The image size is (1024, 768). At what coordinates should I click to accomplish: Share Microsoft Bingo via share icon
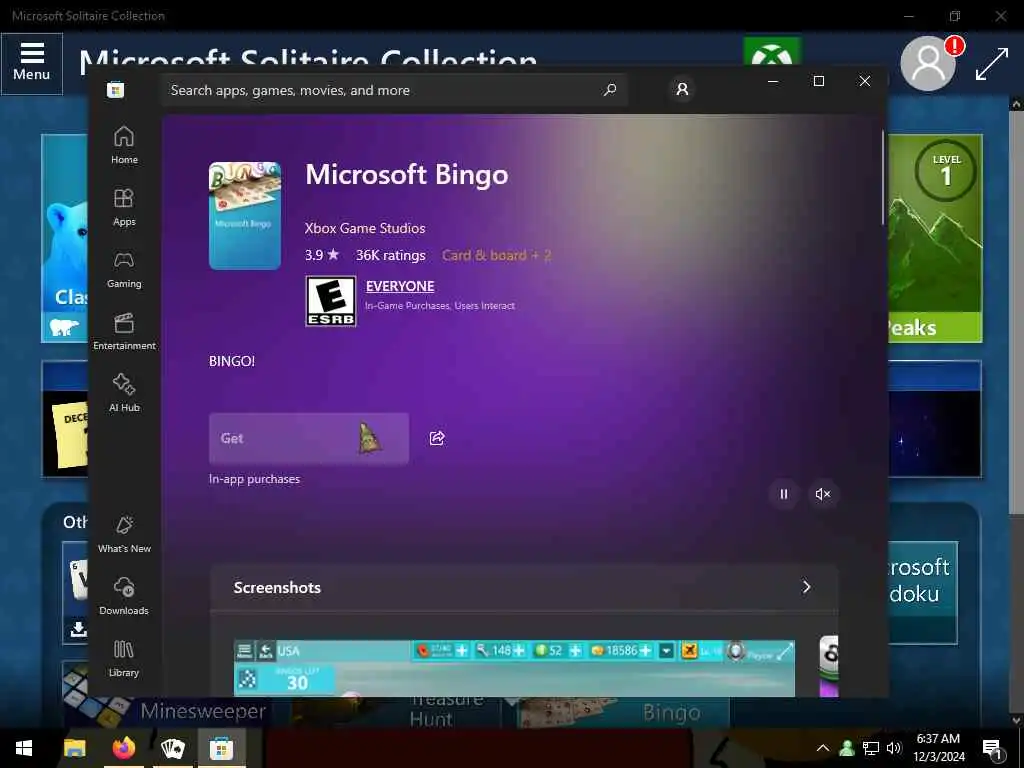437,438
